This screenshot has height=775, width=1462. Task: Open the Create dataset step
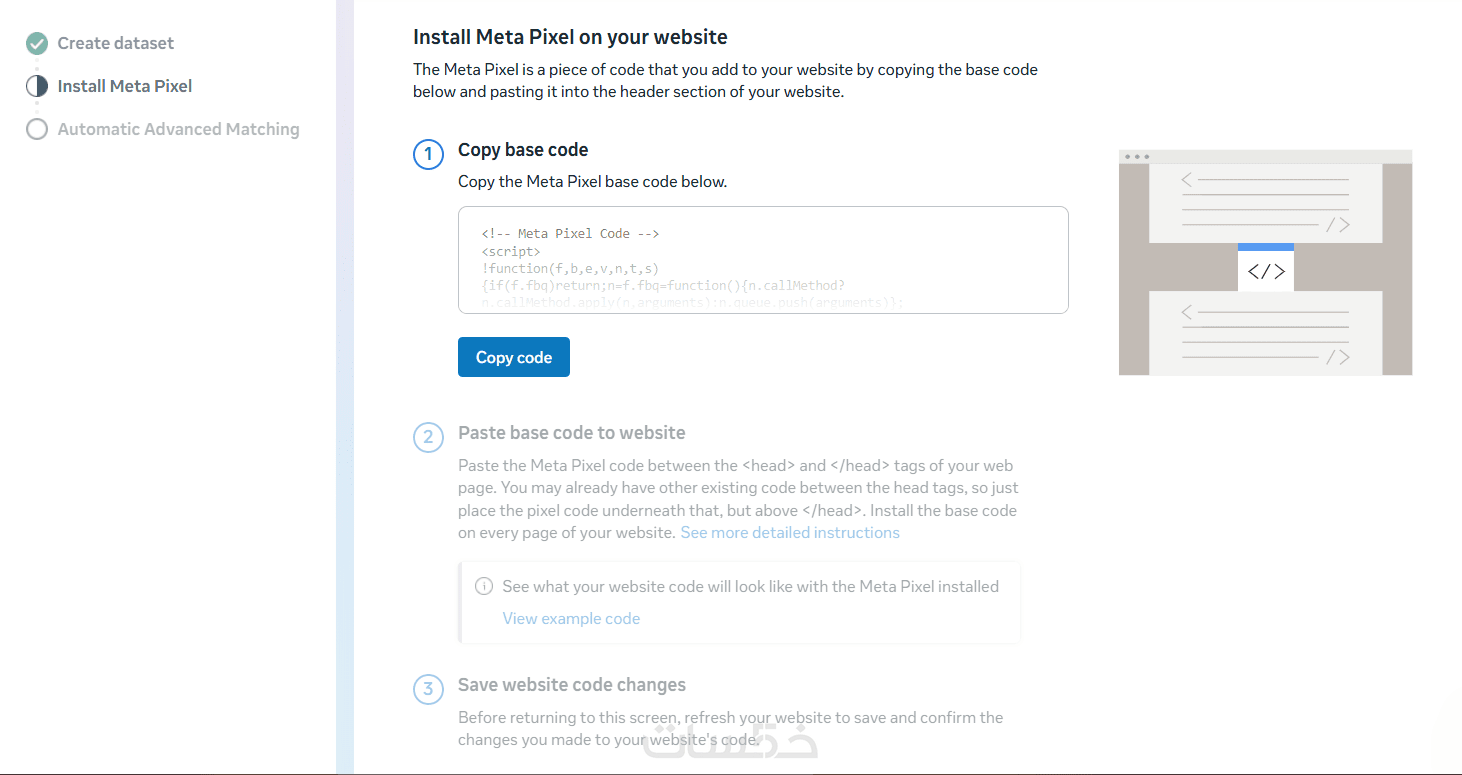pos(115,43)
